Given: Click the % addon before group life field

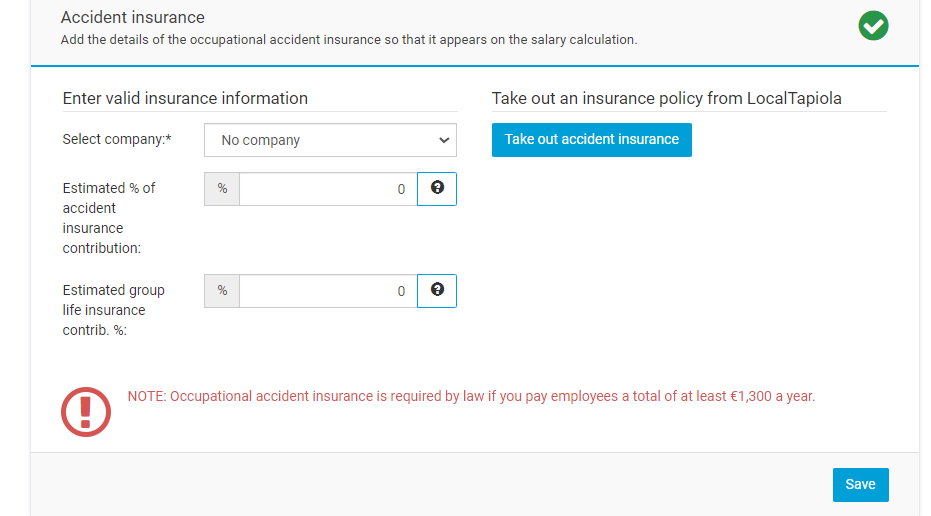Looking at the screenshot, I should coord(222,291).
